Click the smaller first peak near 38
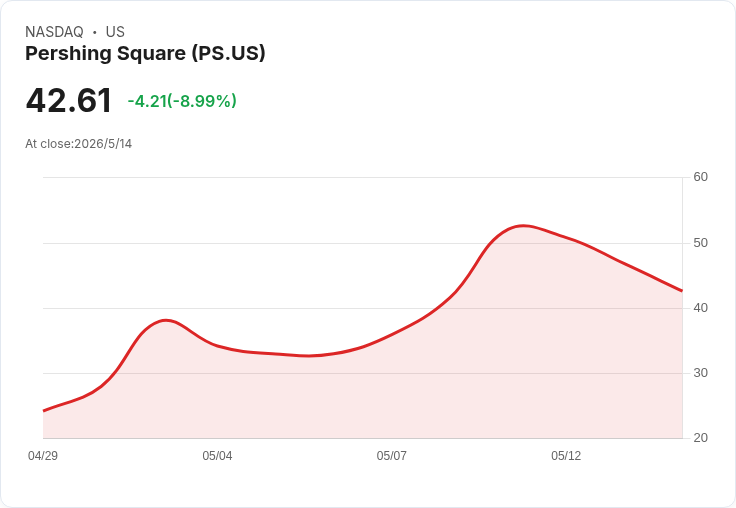Screen dimensions: 736x508 tap(166, 320)
